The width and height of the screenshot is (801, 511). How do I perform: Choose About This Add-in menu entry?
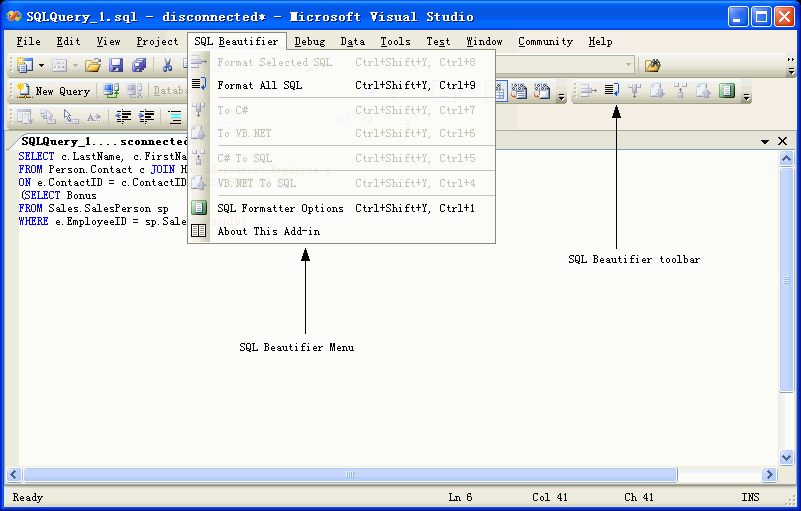(x=342, y=231)
